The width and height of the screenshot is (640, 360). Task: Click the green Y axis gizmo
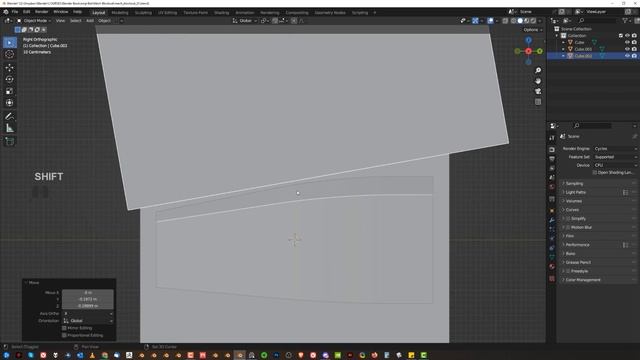click(x=540, y=51)
